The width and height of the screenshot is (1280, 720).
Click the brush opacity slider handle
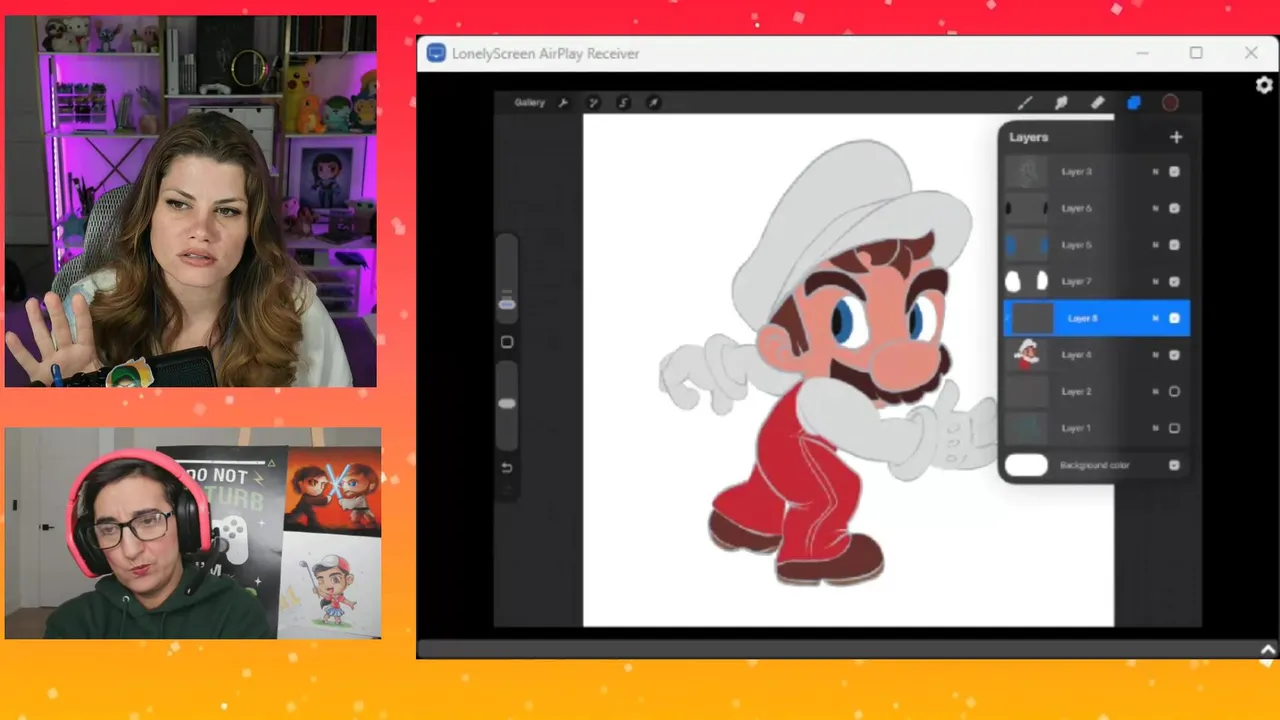click(507, 403)
